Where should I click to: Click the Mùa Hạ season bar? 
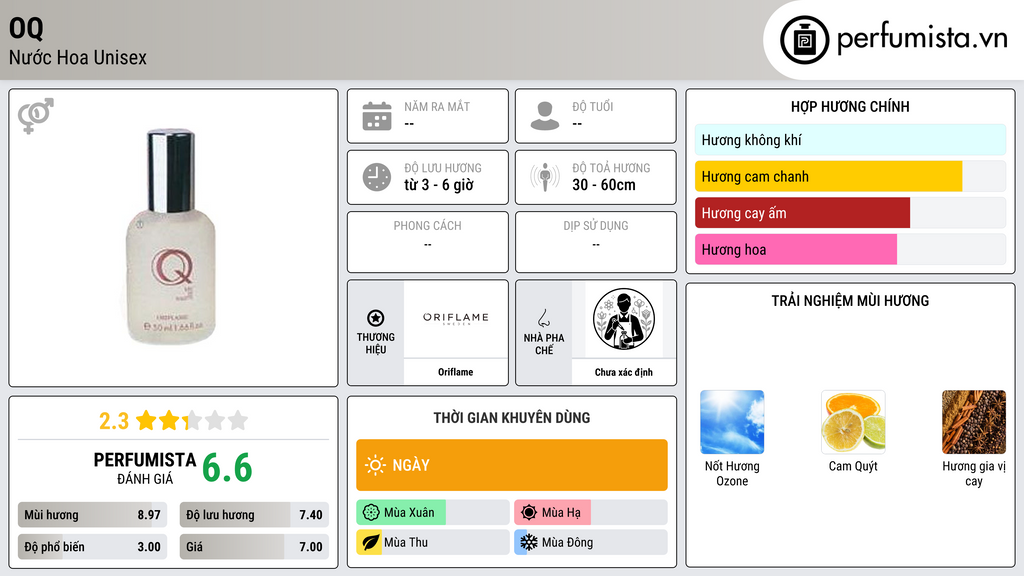point(591,513)
